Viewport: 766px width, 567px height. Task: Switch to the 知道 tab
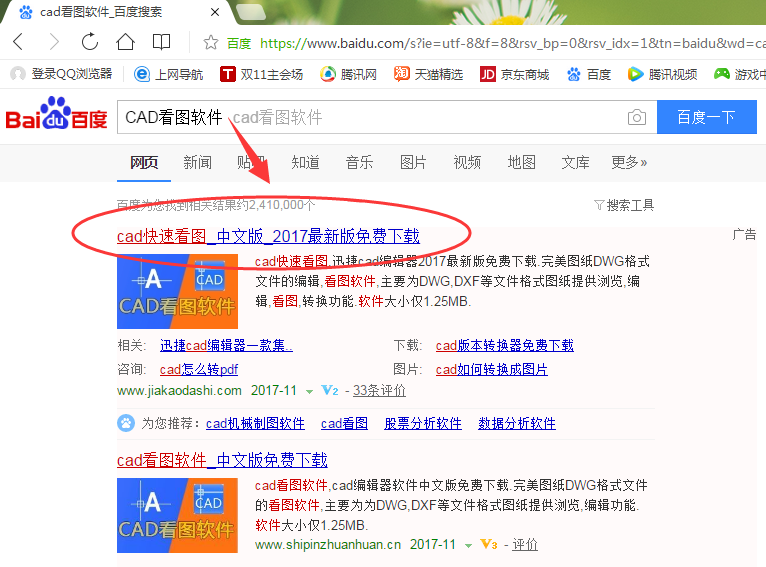click(x=305, y=162)
